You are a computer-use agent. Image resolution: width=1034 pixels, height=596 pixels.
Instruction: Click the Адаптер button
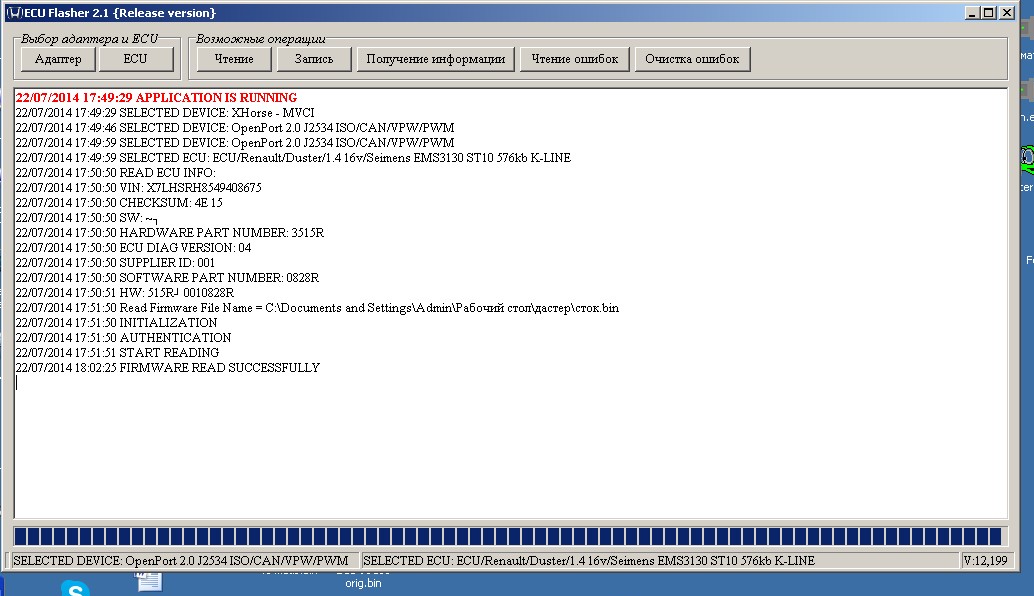pos(58,59)
